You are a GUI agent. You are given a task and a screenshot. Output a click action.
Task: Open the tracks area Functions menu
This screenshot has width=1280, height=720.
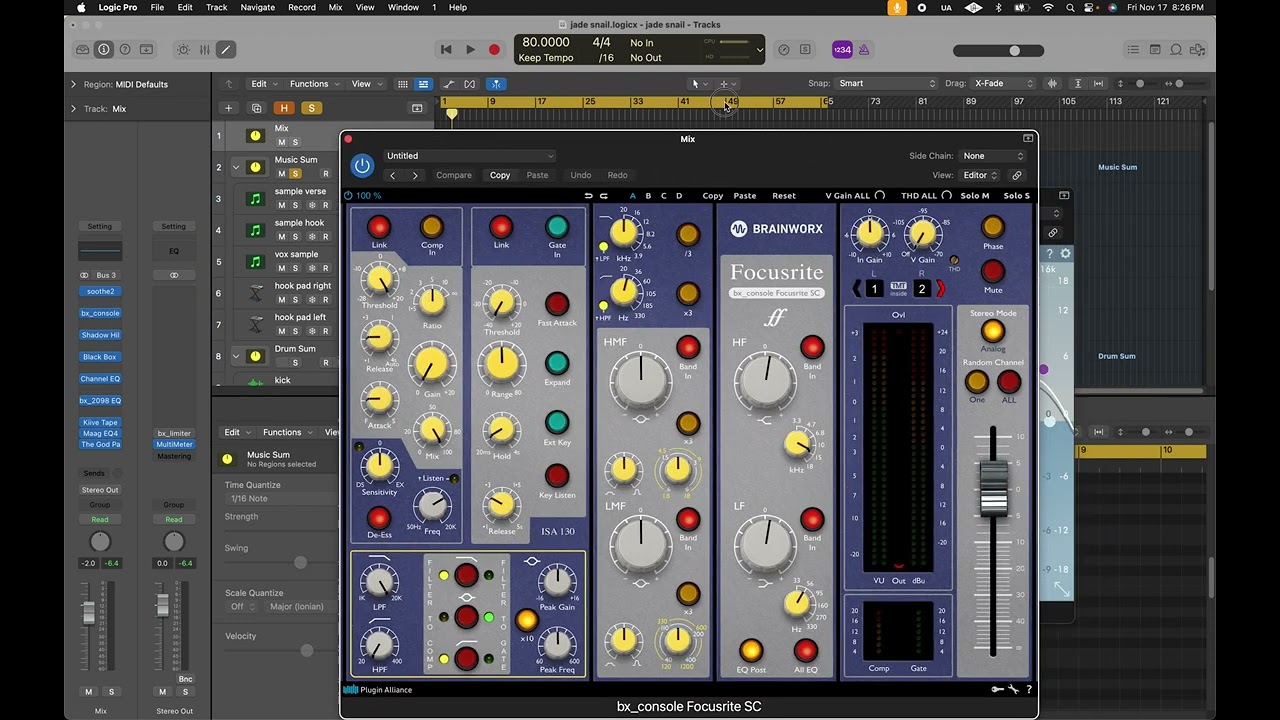point(313,84)
